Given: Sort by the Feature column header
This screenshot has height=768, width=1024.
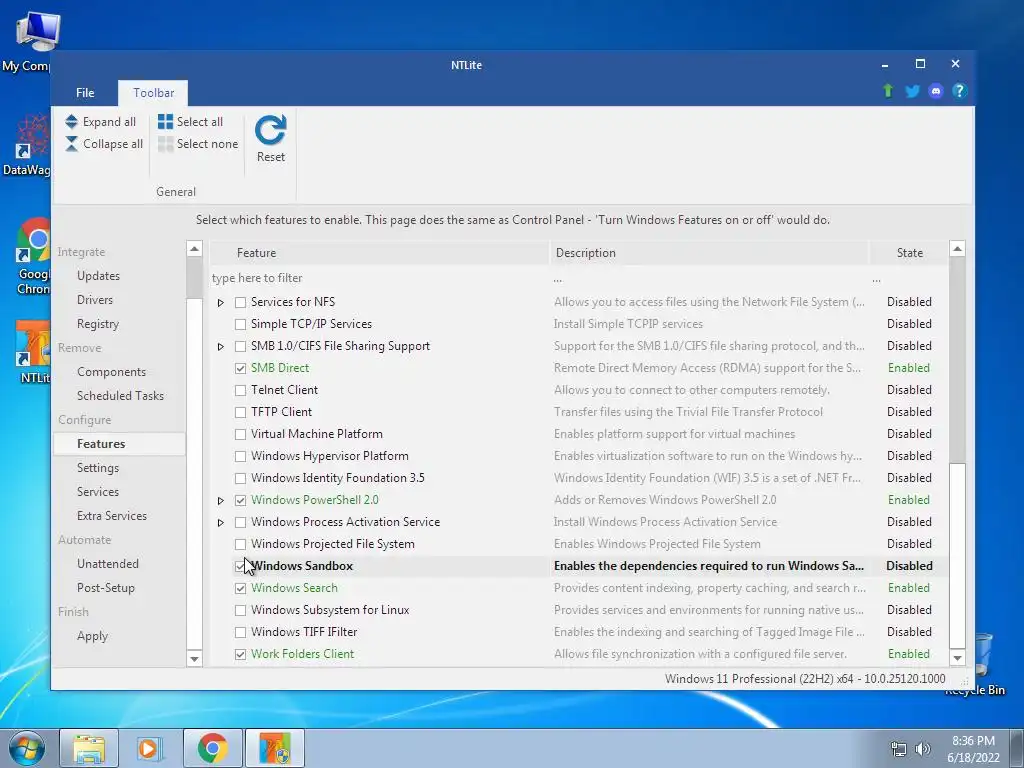Looking at the screenshot, I should (x=379, y=253).
